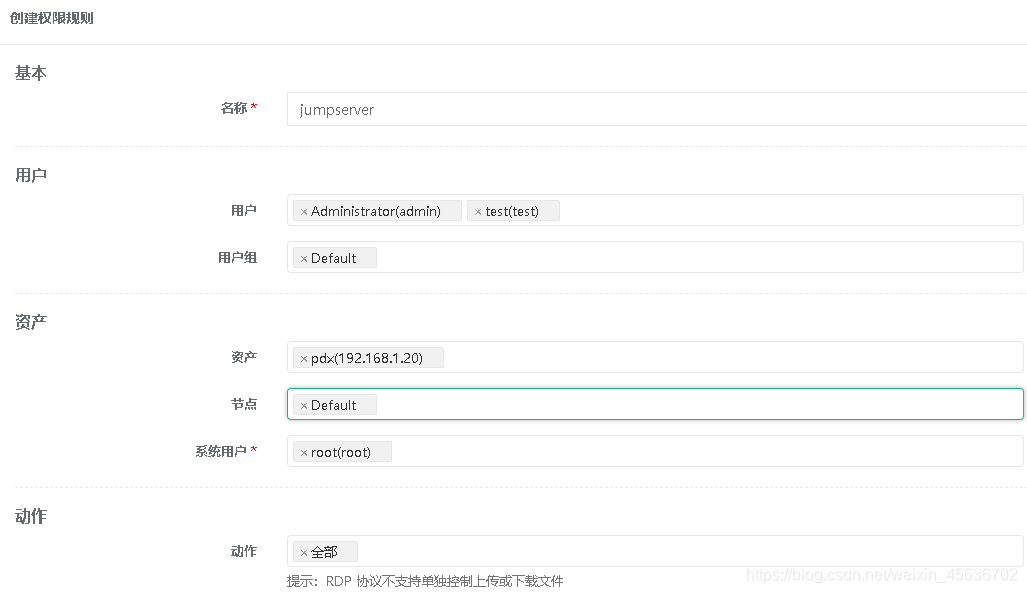
Task: Click the 创建权限规则 page title
Action: tap(52, 18)
